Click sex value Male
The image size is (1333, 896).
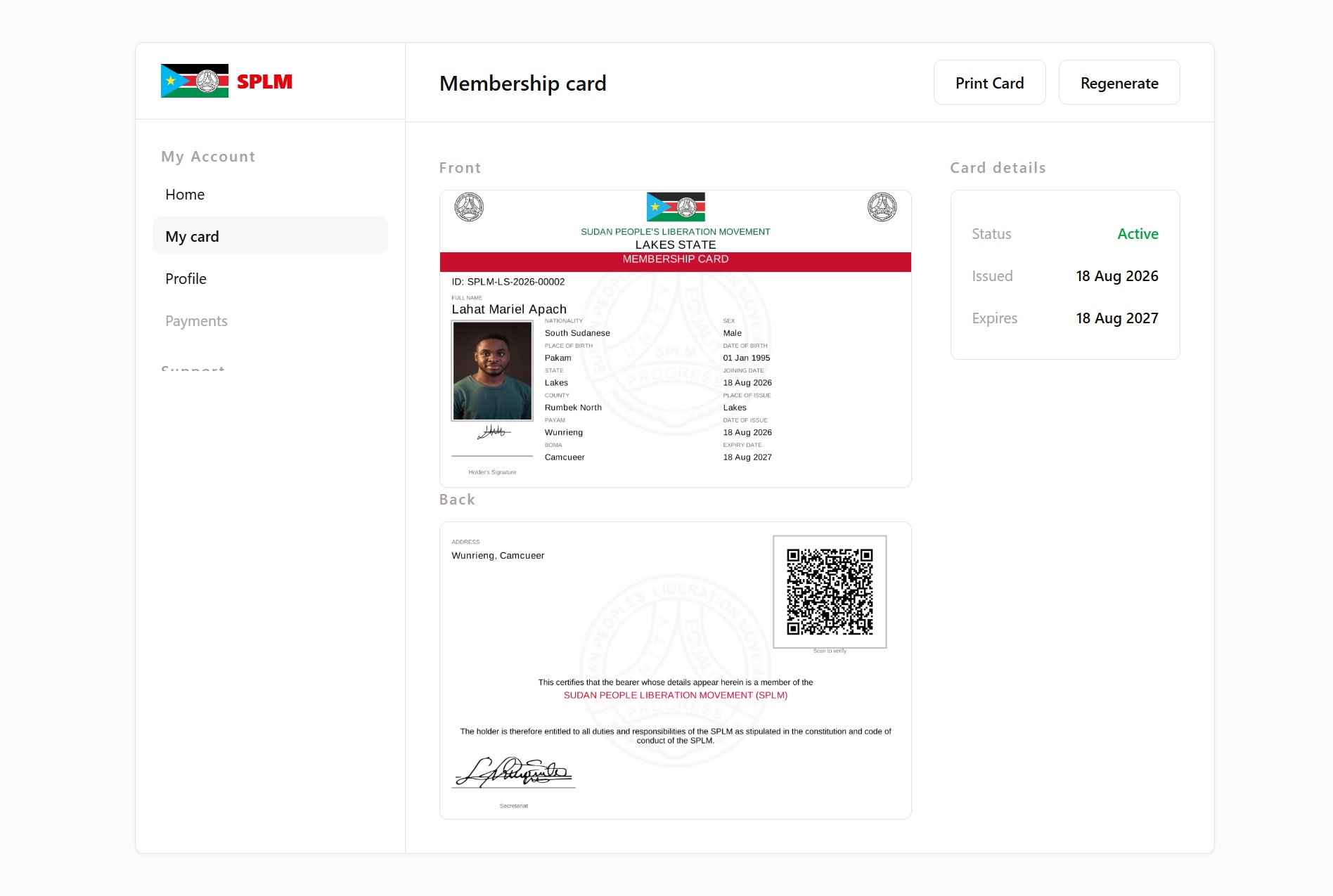point(733,333)
